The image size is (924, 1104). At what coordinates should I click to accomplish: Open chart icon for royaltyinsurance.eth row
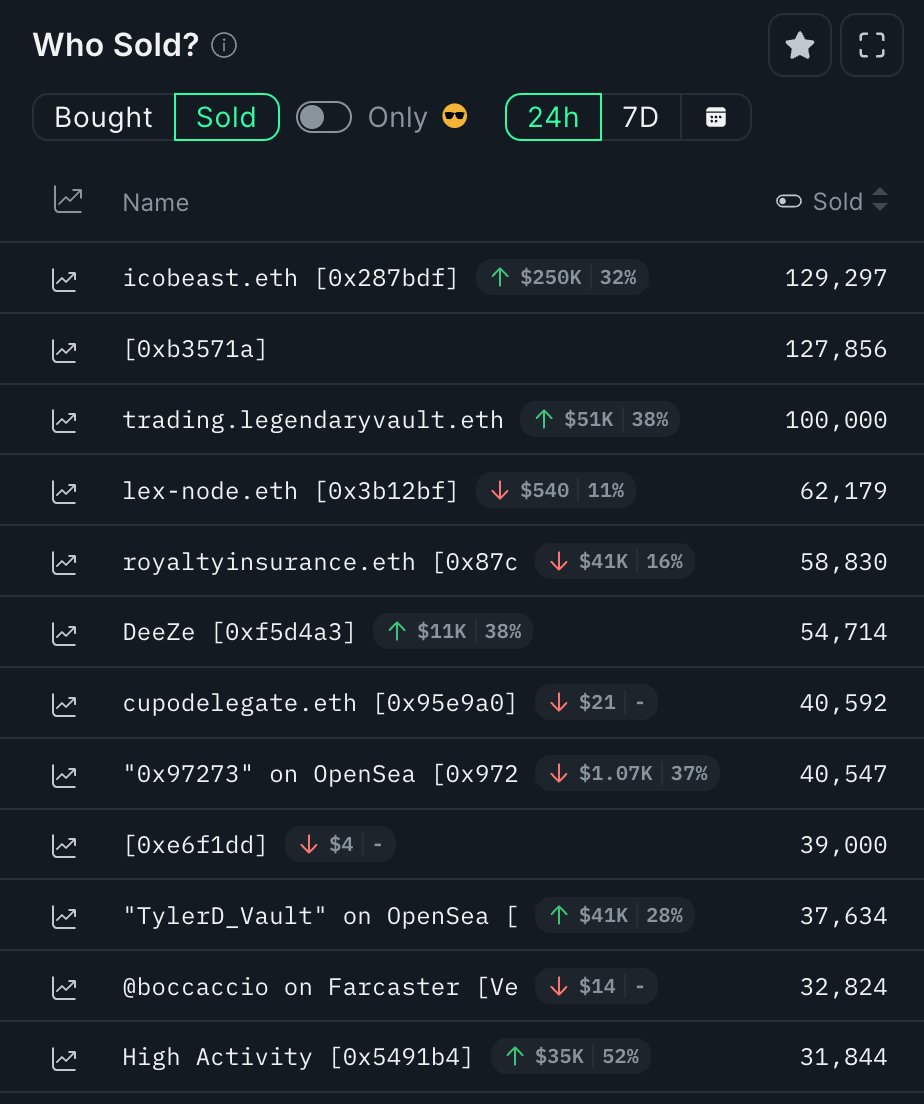coord(64,563)
